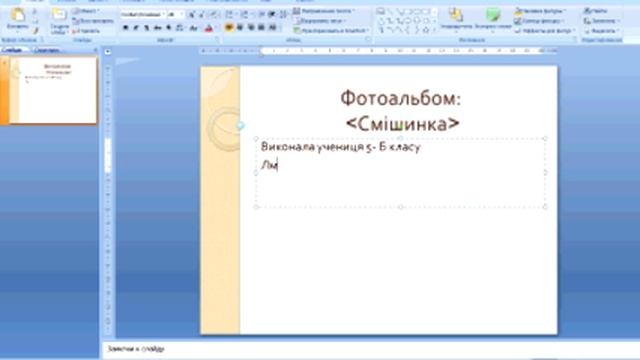Click the title text Фотоальбом
640x360 pixels.
400,98
